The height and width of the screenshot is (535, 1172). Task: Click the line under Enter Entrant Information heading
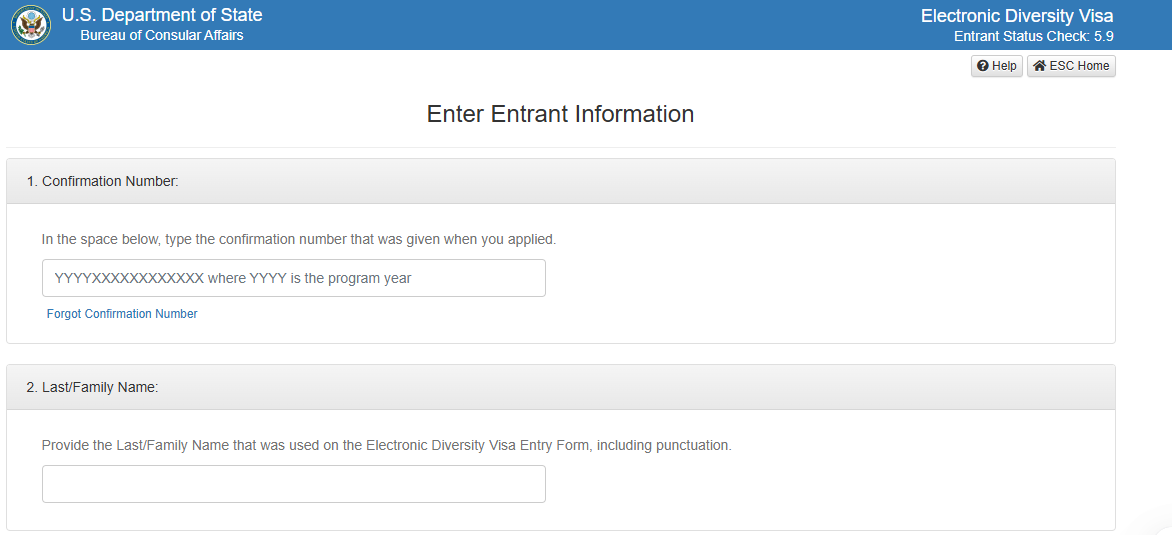560,148
